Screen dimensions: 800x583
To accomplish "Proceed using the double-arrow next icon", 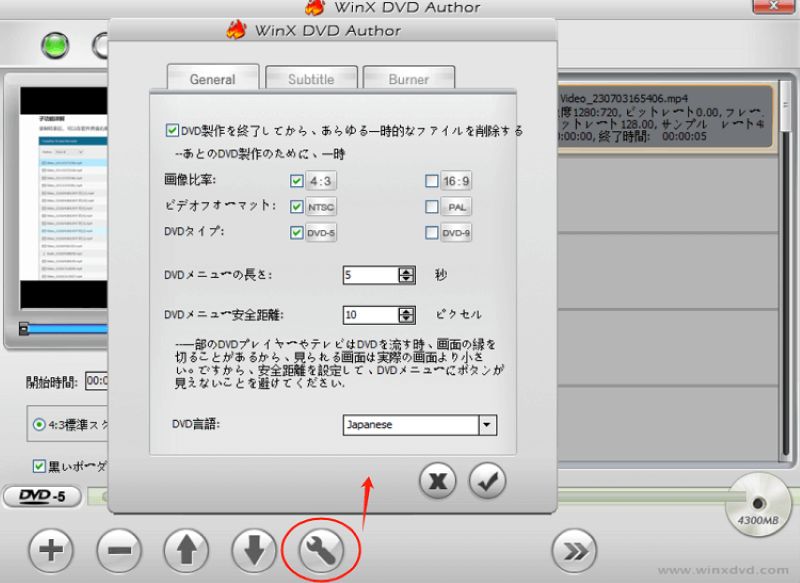I will 574,550.
